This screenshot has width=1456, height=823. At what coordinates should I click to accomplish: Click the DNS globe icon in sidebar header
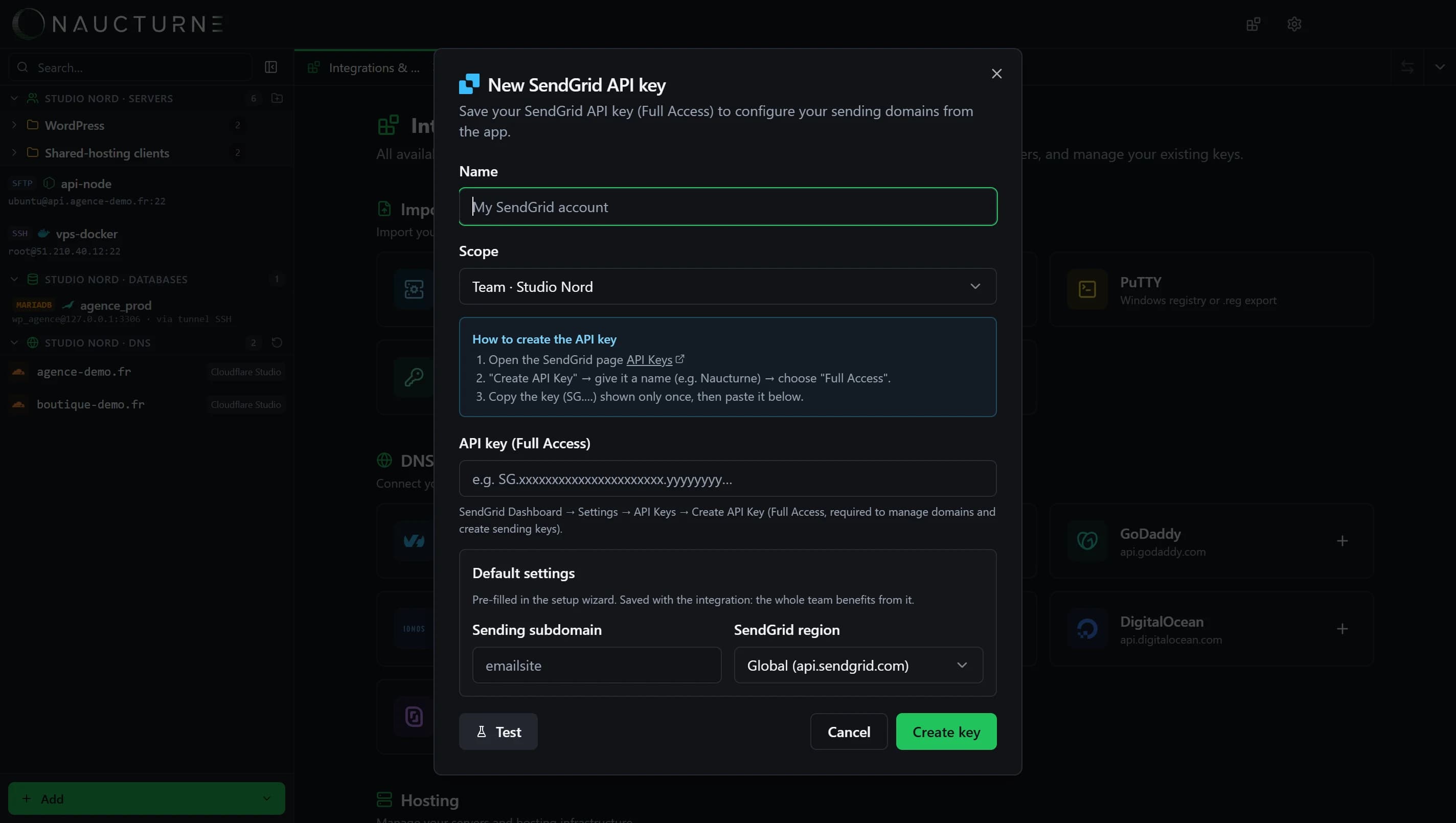pos(33,342)
